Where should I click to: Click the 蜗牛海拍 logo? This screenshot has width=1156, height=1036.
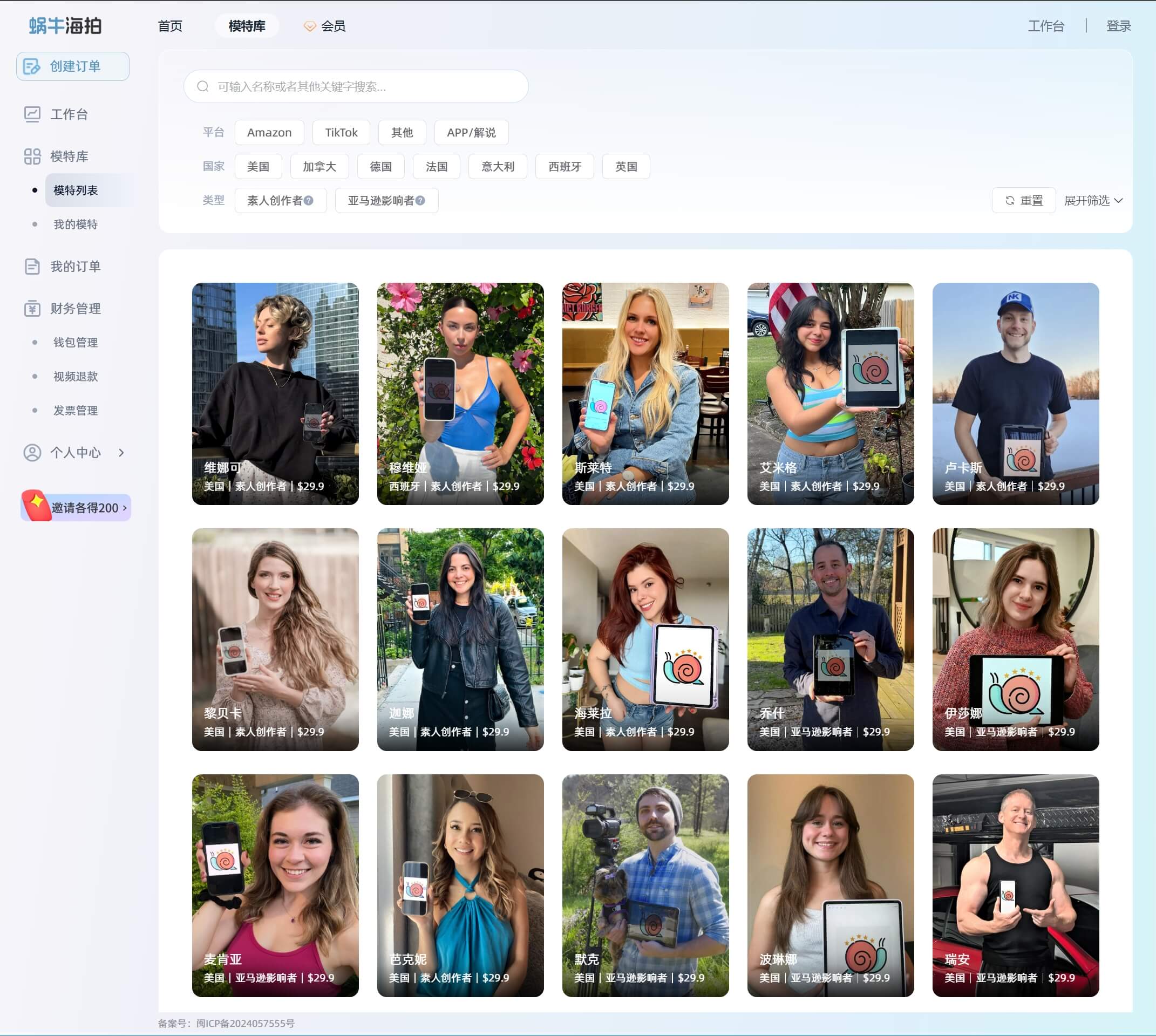[x=65, y=25]
